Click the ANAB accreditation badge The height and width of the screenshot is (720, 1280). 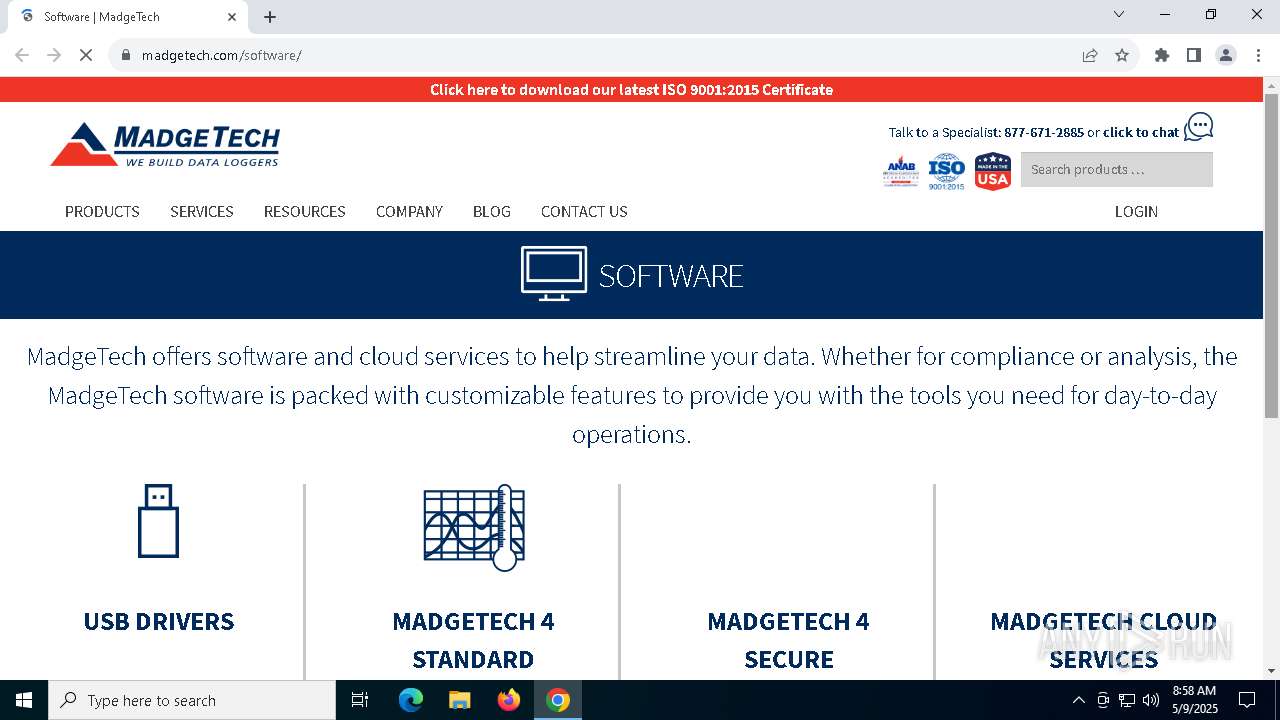point(901,171)
